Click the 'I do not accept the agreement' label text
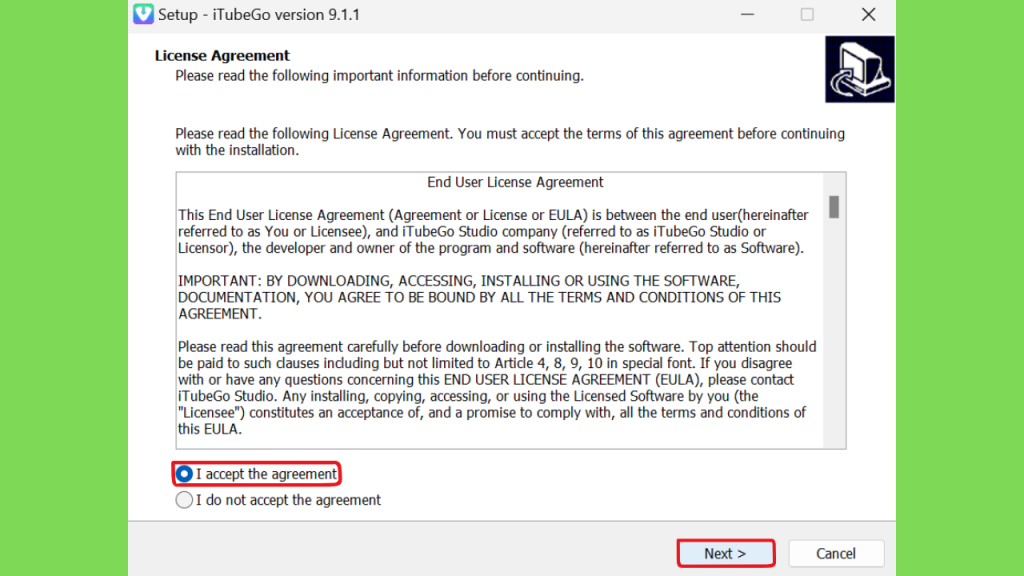This screenshot has height=576, width=1024. tap(288, 500)
